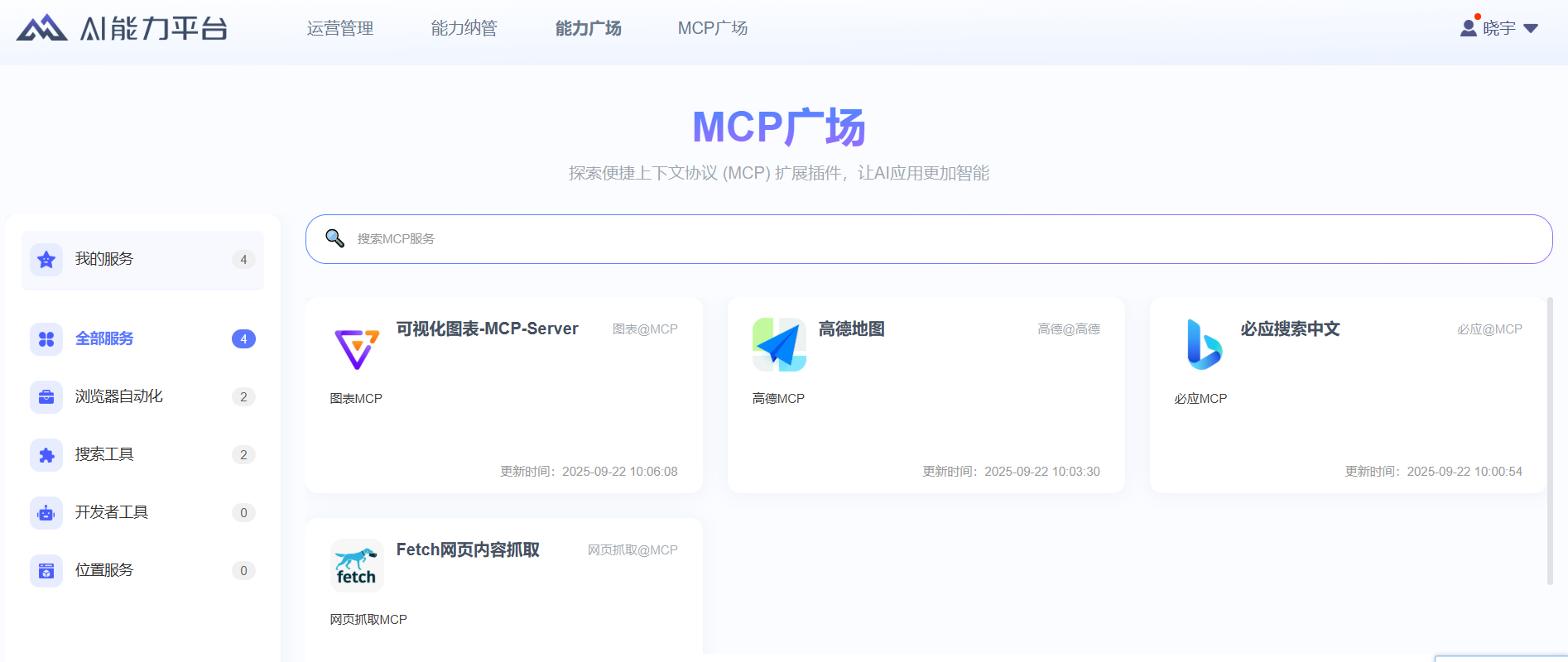Click the magnifier icon in search bar

click(334, 238)
